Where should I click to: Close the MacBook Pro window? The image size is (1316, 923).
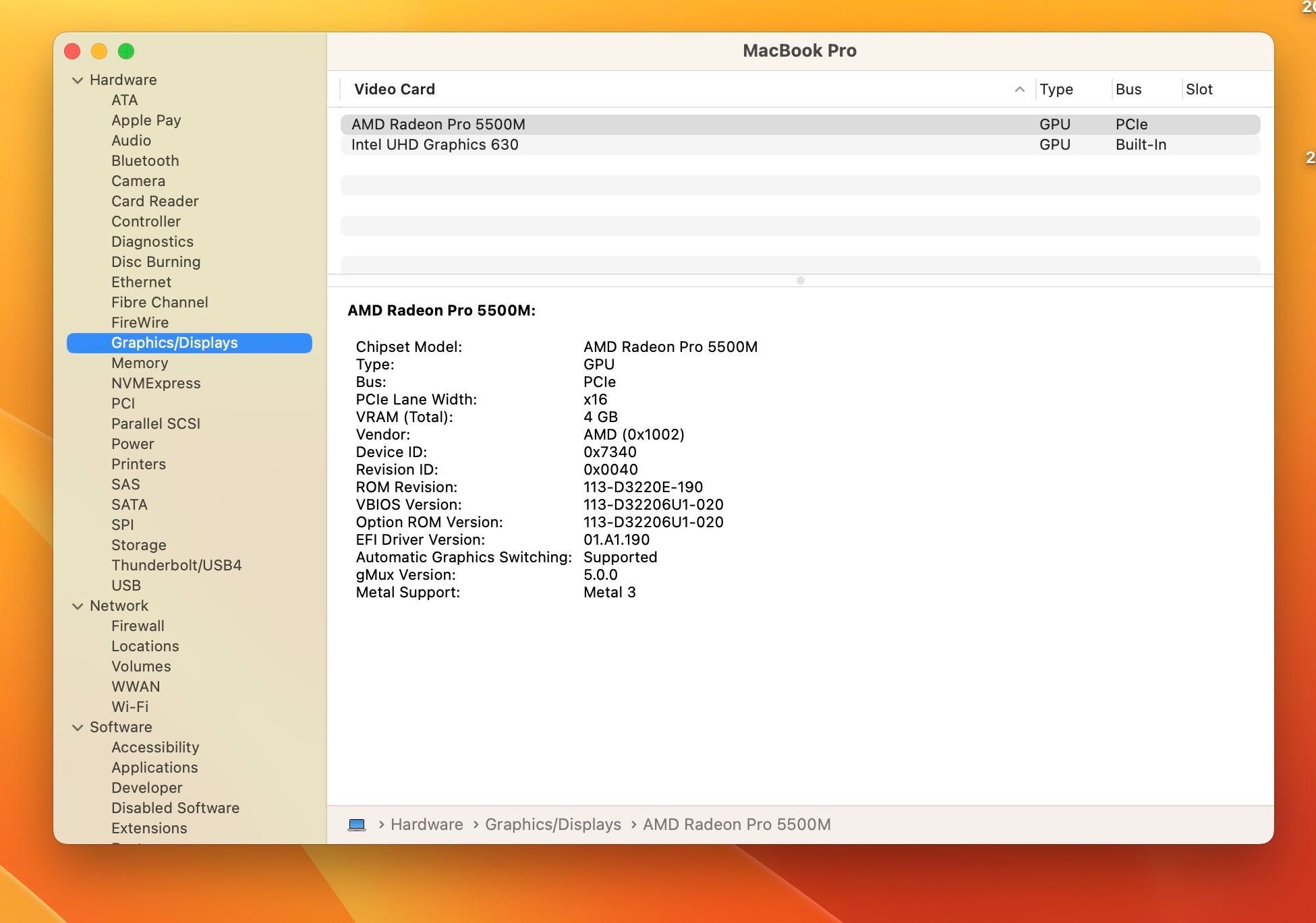click(72, 51)
